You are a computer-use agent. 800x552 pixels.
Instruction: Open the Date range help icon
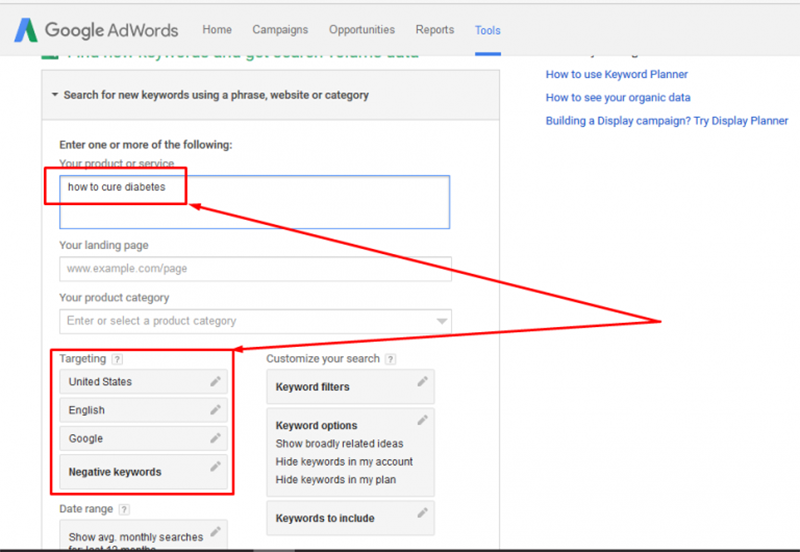pos(124,509)
